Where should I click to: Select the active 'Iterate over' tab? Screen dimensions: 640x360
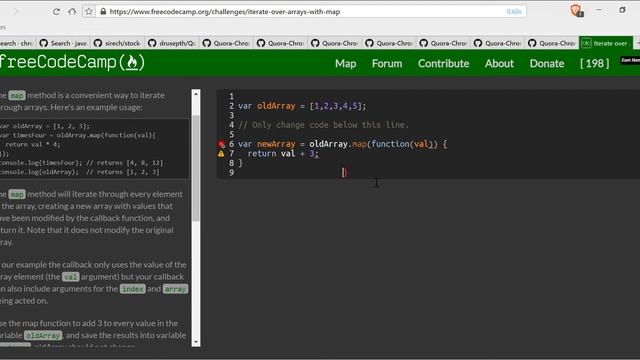[606, 43]
